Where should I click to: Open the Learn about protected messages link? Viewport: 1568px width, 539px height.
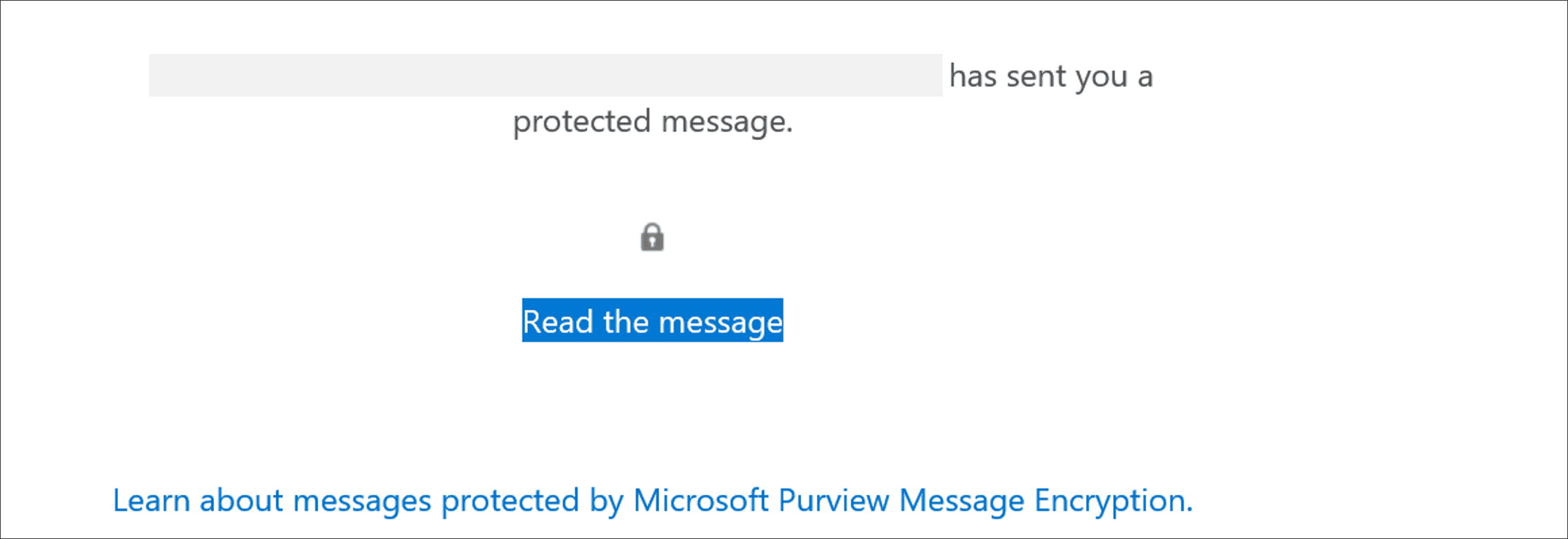652,500
